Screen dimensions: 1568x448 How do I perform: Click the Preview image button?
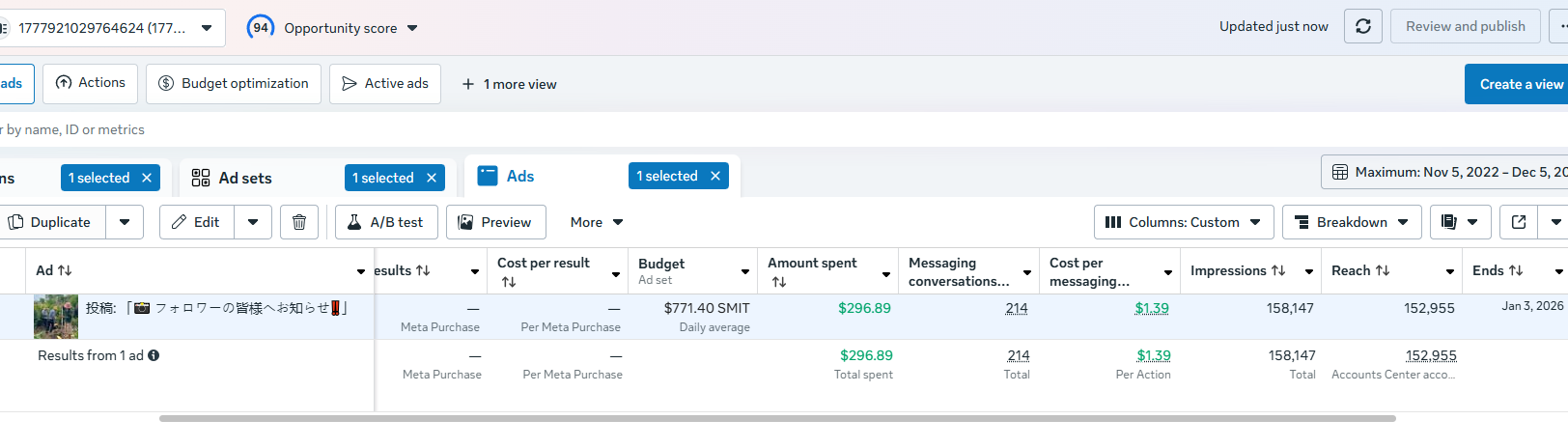tap(495, 222)
